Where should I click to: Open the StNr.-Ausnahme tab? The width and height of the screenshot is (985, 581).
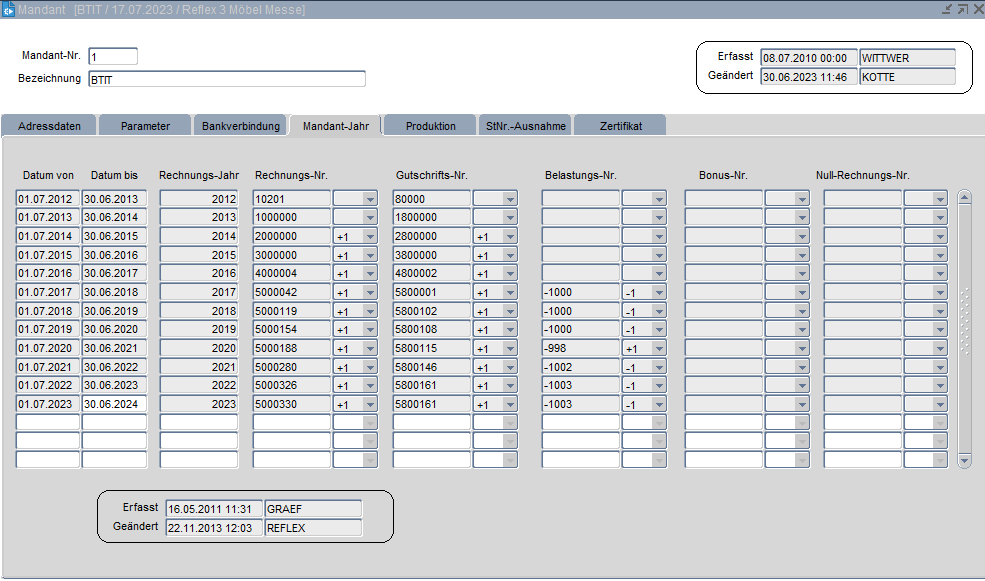coord(525,126)
